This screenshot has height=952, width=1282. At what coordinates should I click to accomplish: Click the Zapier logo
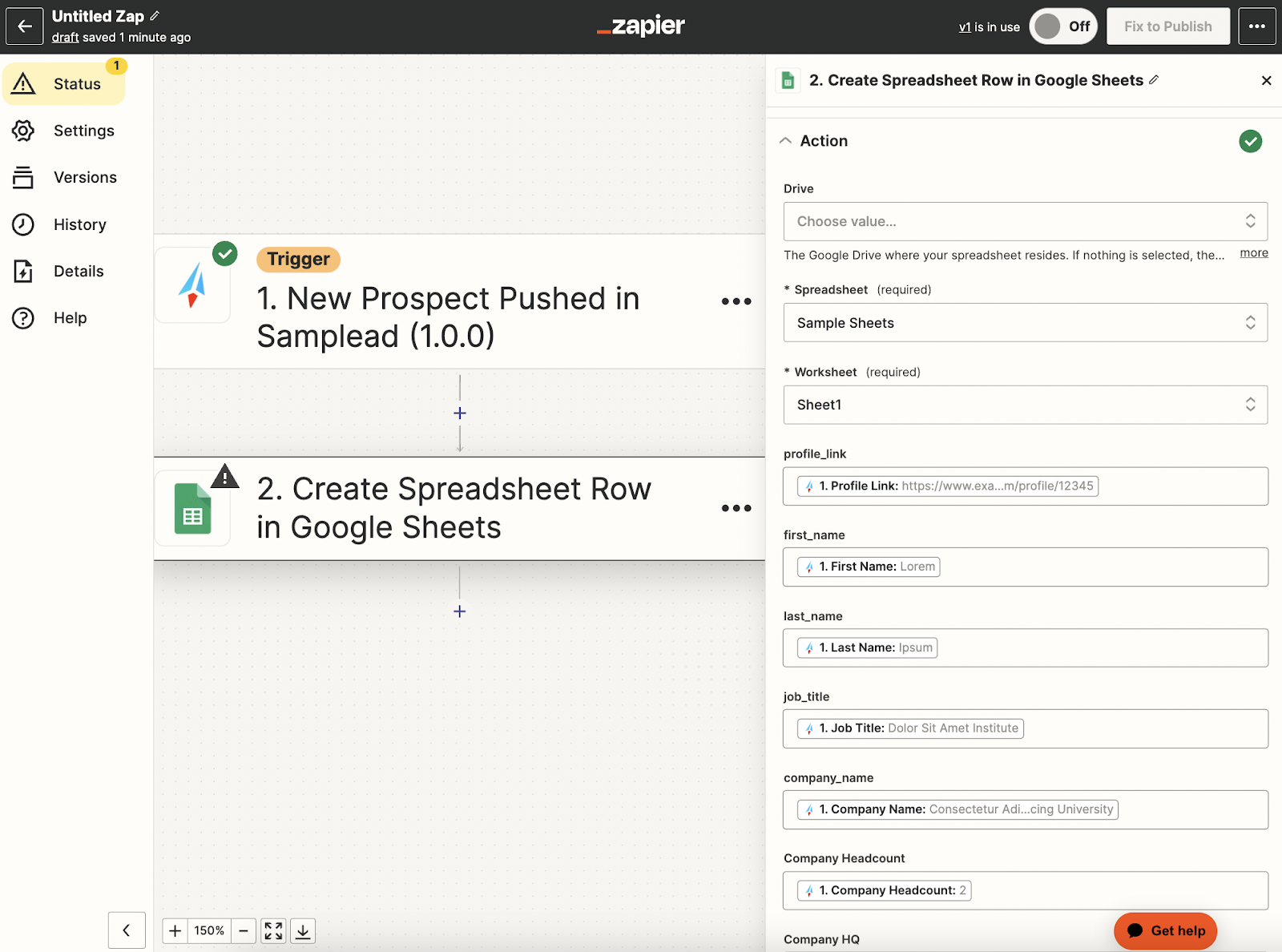[x=641, y=26]
